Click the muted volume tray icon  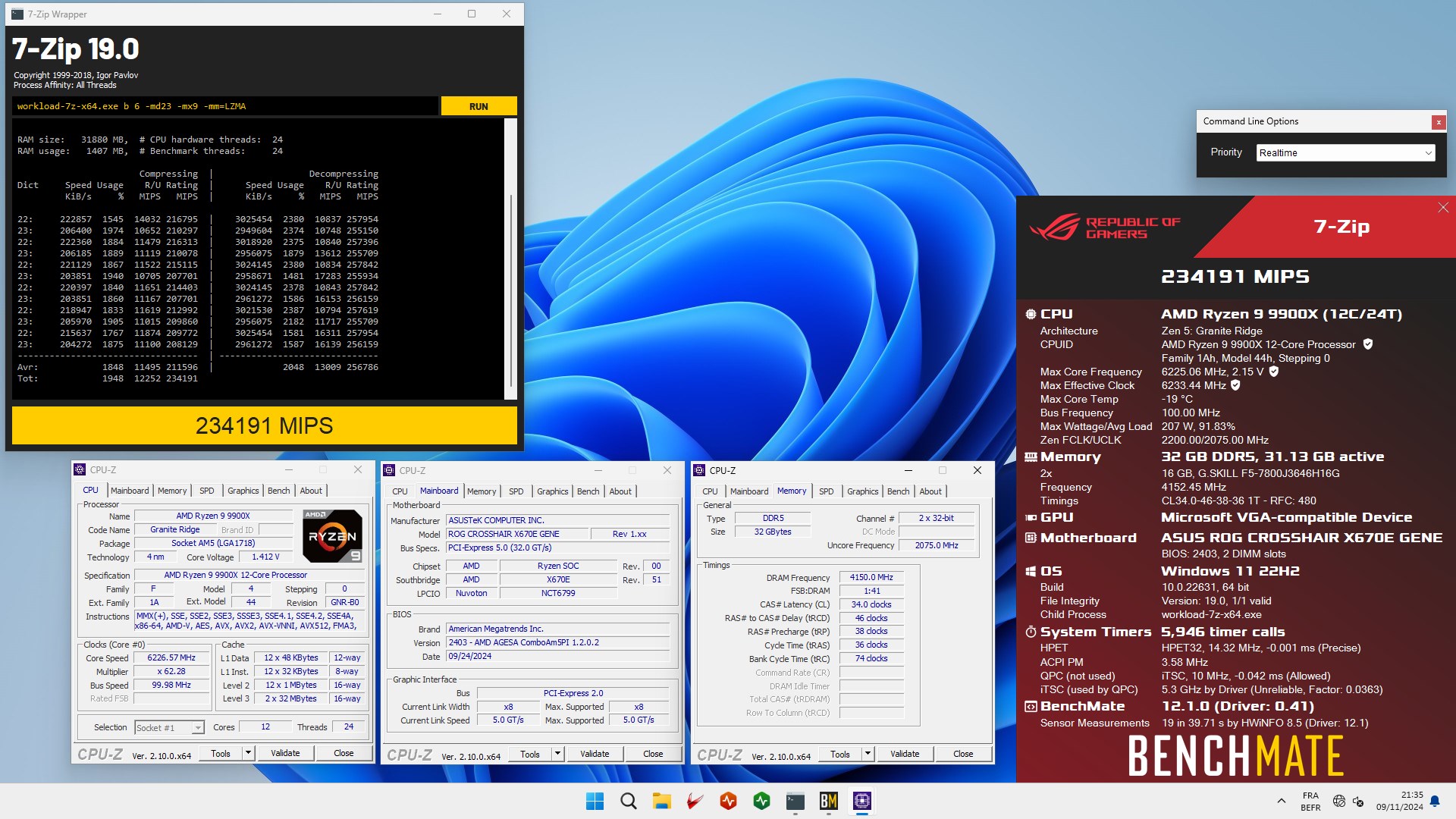coord(1358,801)
